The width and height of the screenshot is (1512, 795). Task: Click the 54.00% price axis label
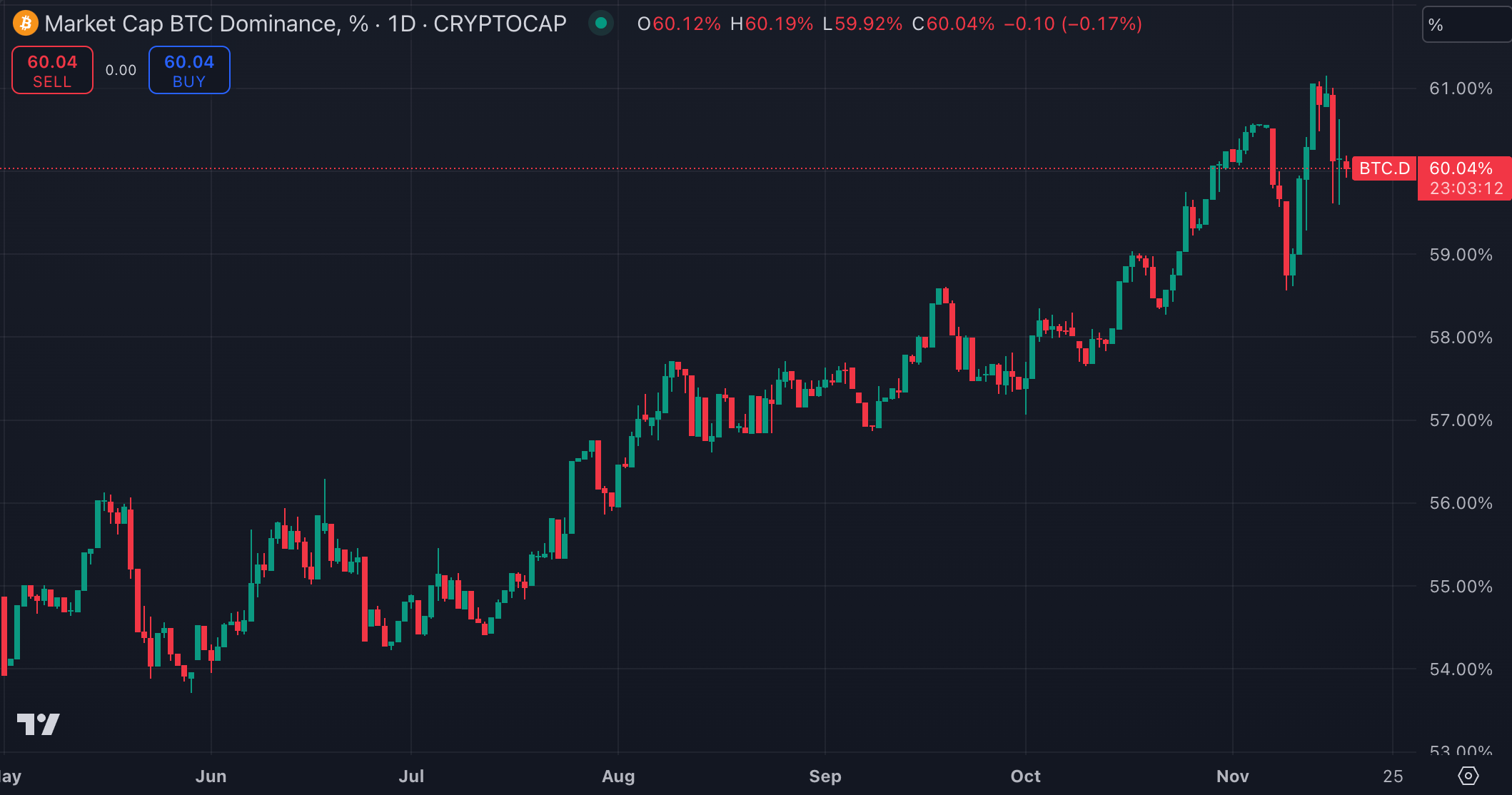(x=1461, y=669)
